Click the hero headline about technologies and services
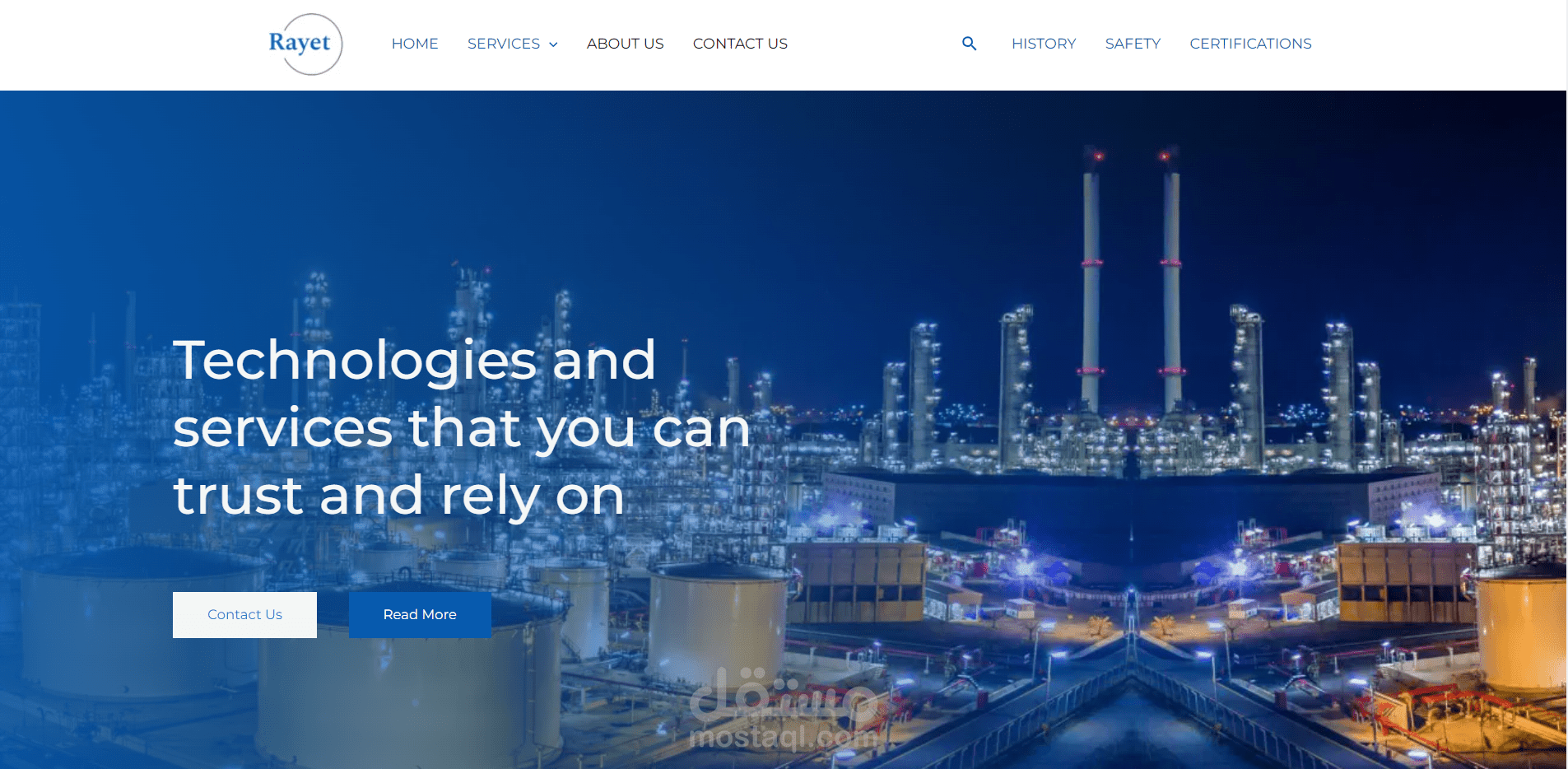The height and width of the screenshot is (769, 1568). 461,427
